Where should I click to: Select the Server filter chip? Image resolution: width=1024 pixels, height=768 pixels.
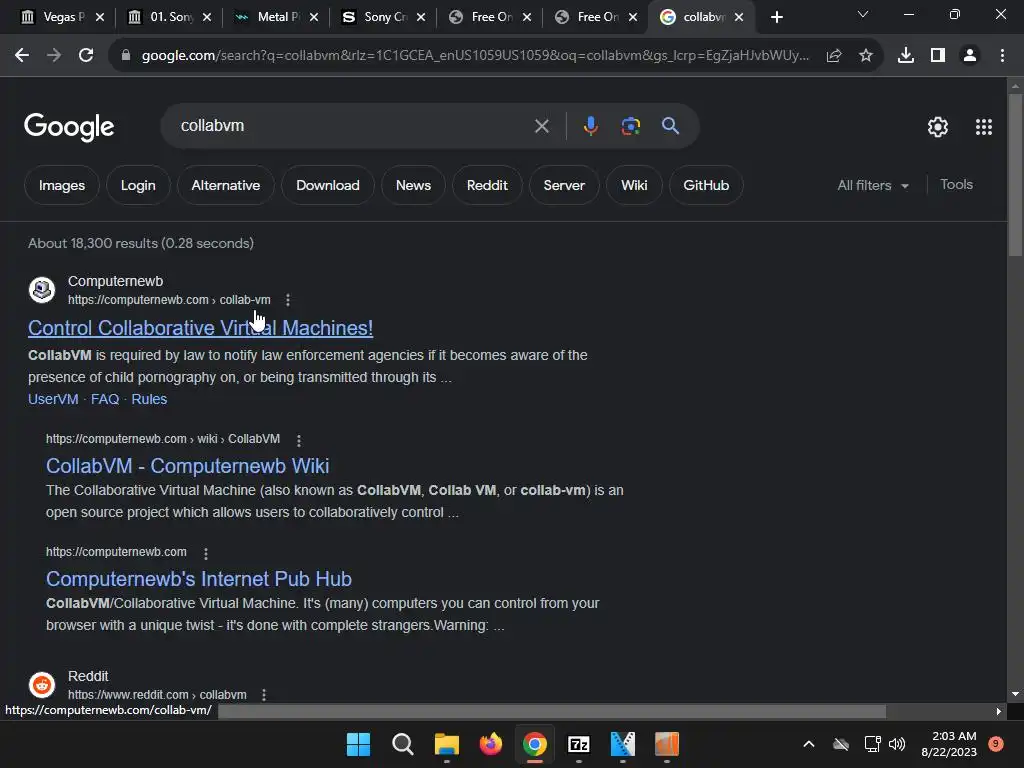pyautogui.click(x=564, y=185)
